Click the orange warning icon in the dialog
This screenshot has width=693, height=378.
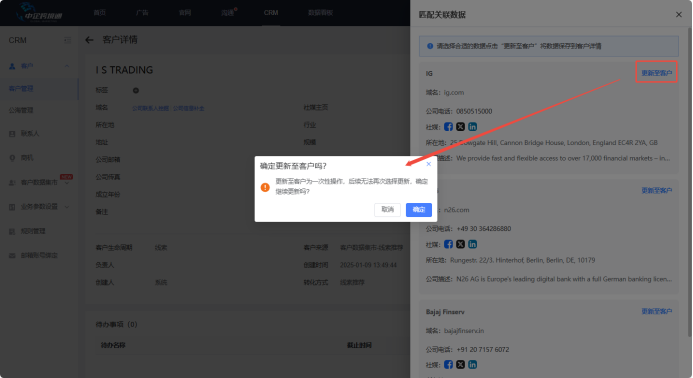point(265,187)
